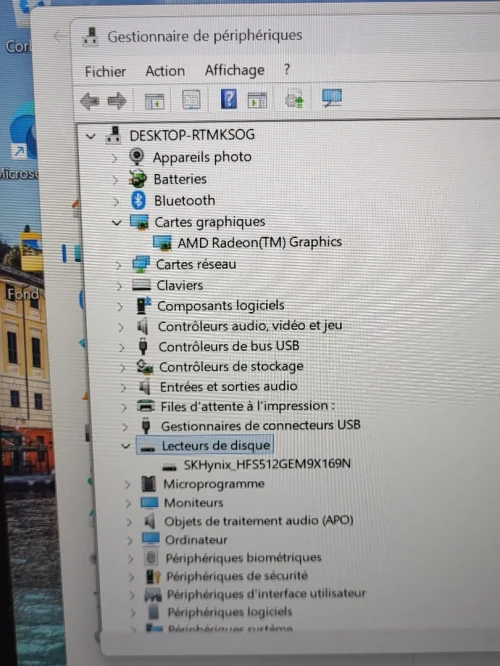Select Périphériques biométriques label

point(243,557)
